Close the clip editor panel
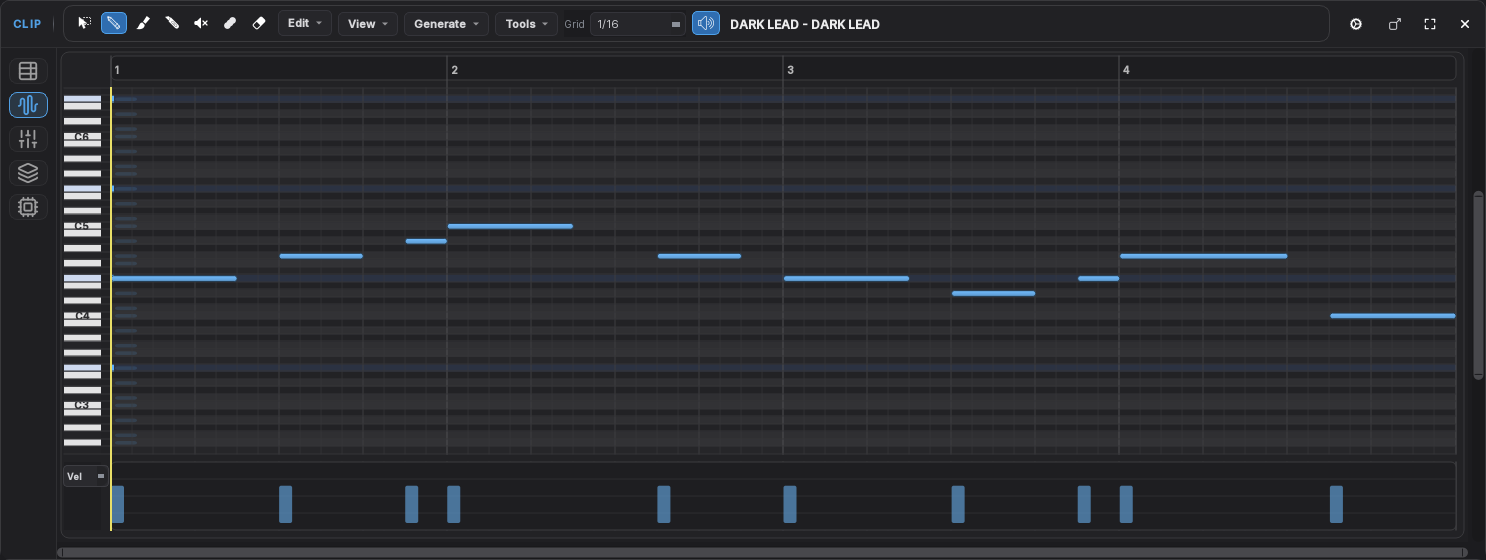The image size is (1486, 560). click(x=1465, y=24)
